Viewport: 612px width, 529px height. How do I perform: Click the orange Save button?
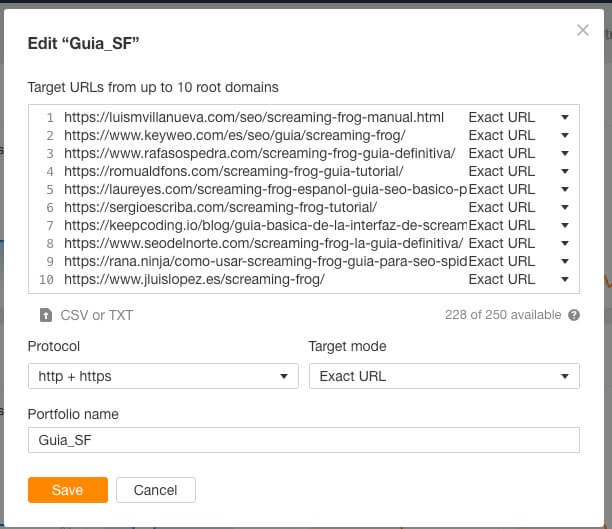coord(68,490)
